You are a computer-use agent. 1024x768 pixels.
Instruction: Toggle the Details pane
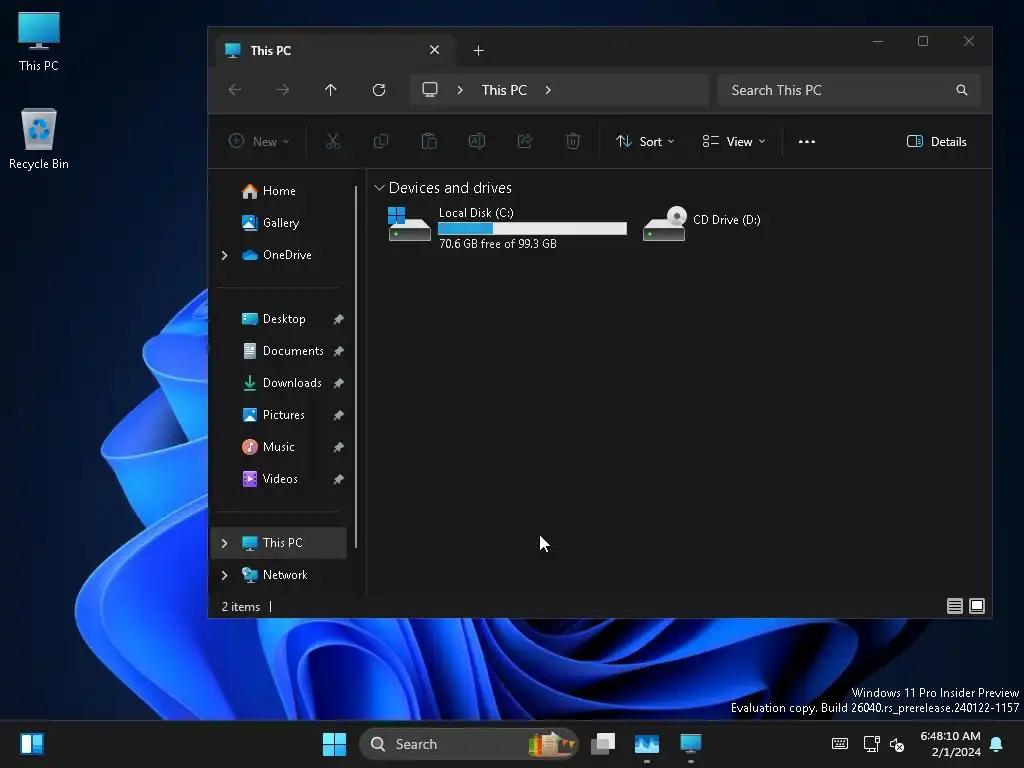click(936, 142)
